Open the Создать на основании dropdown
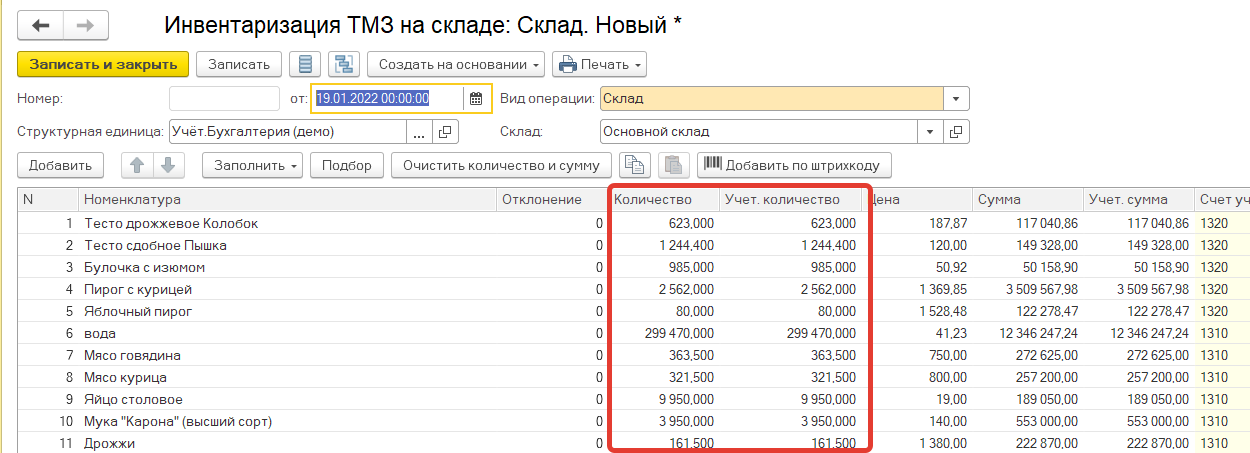This screenshot has height=453, width=1250. click(455, 64)
